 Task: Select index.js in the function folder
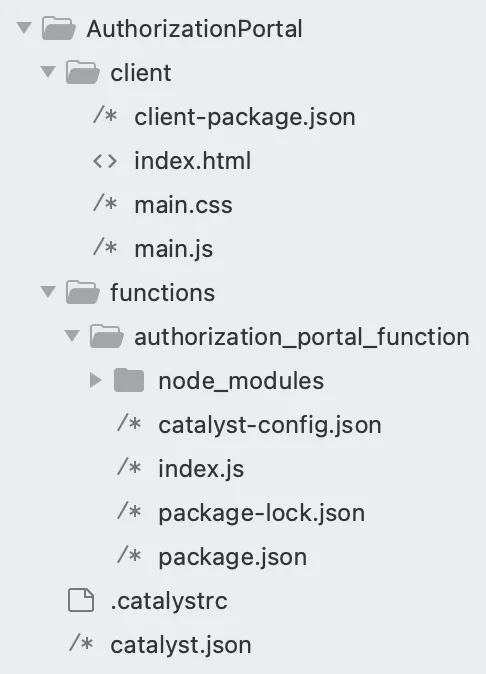pos(201,469)
